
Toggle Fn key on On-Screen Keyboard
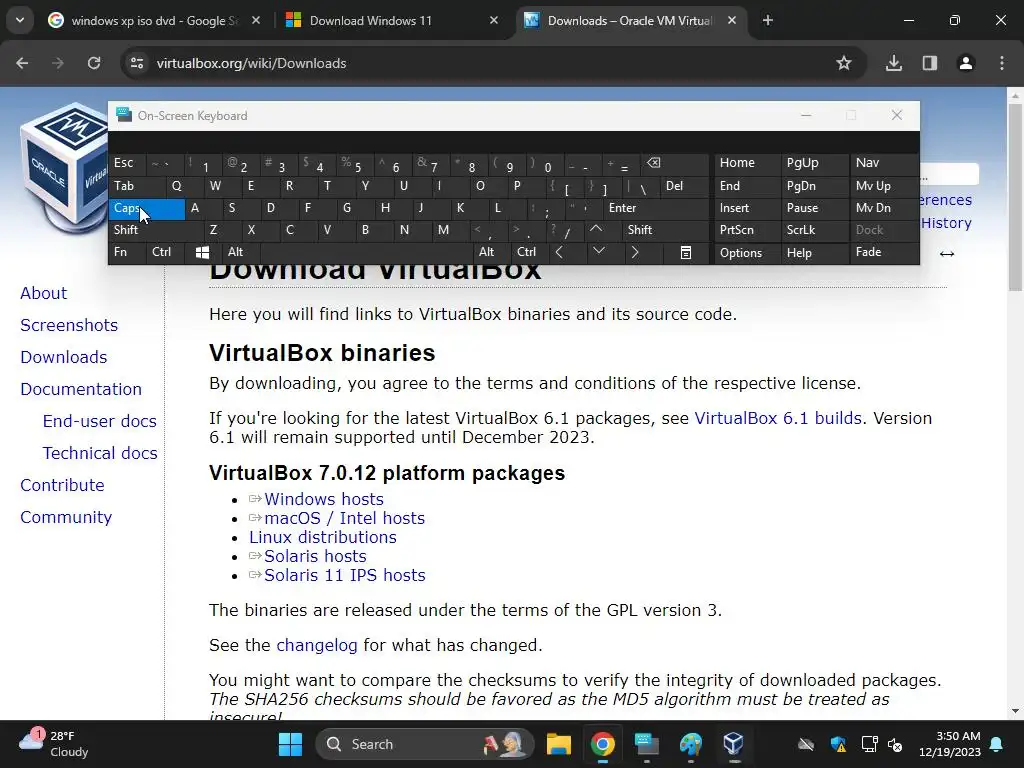127,252
